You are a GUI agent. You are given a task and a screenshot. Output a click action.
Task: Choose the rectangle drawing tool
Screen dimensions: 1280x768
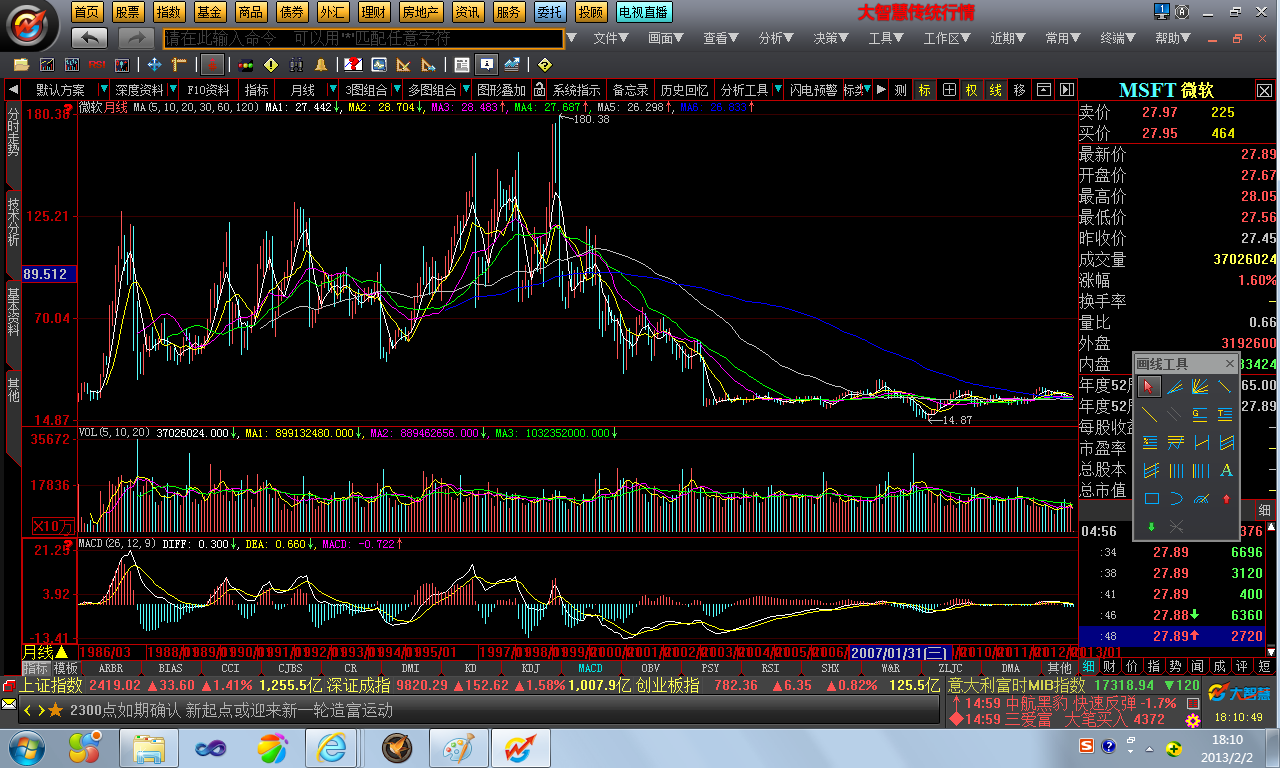pos(1152,498)
